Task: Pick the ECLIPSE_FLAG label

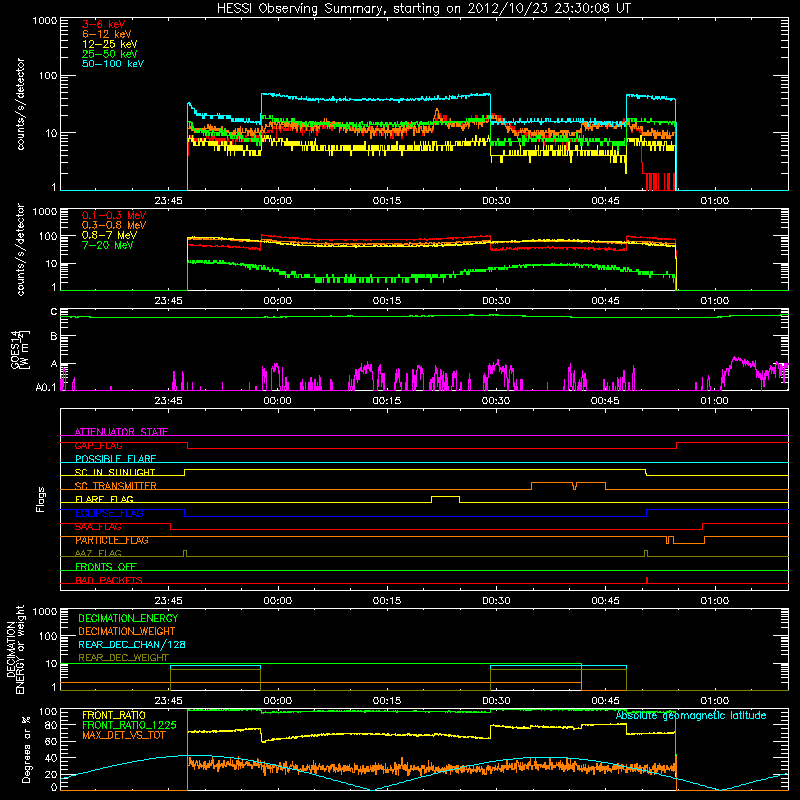Action: pos(109,513)
